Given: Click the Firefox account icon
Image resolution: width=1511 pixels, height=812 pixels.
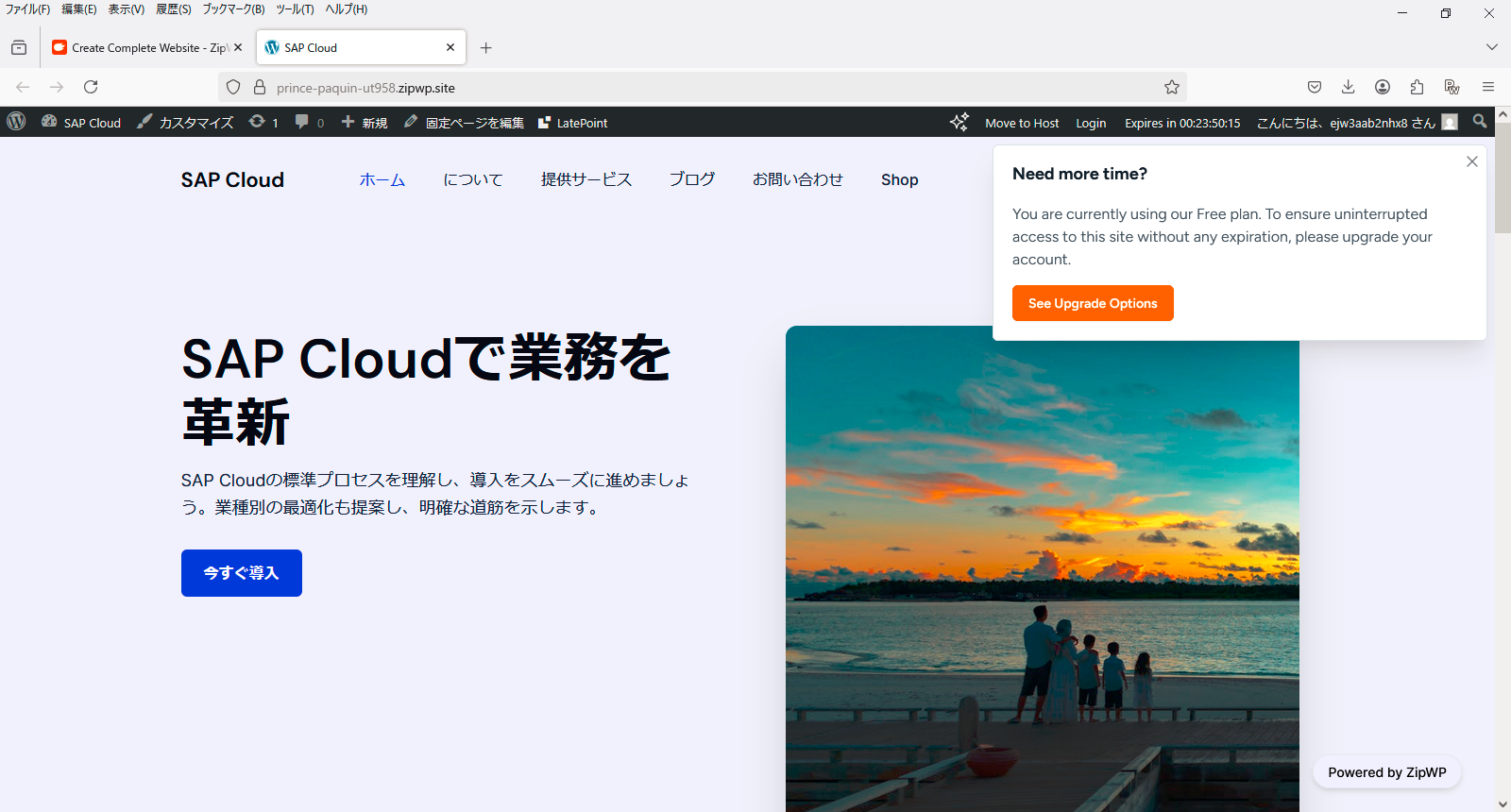Looking at the screenshot, I should 1383,87.
